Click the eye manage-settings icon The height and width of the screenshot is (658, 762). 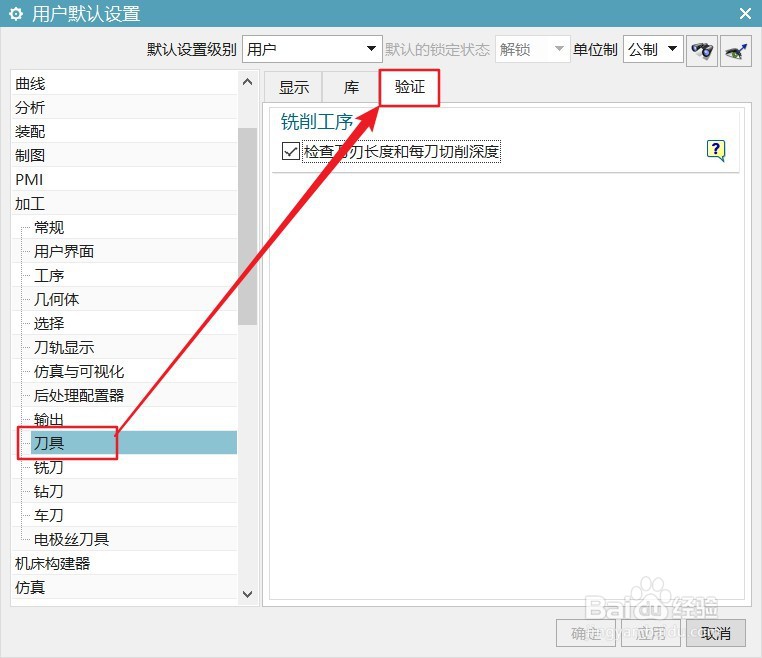736,50
